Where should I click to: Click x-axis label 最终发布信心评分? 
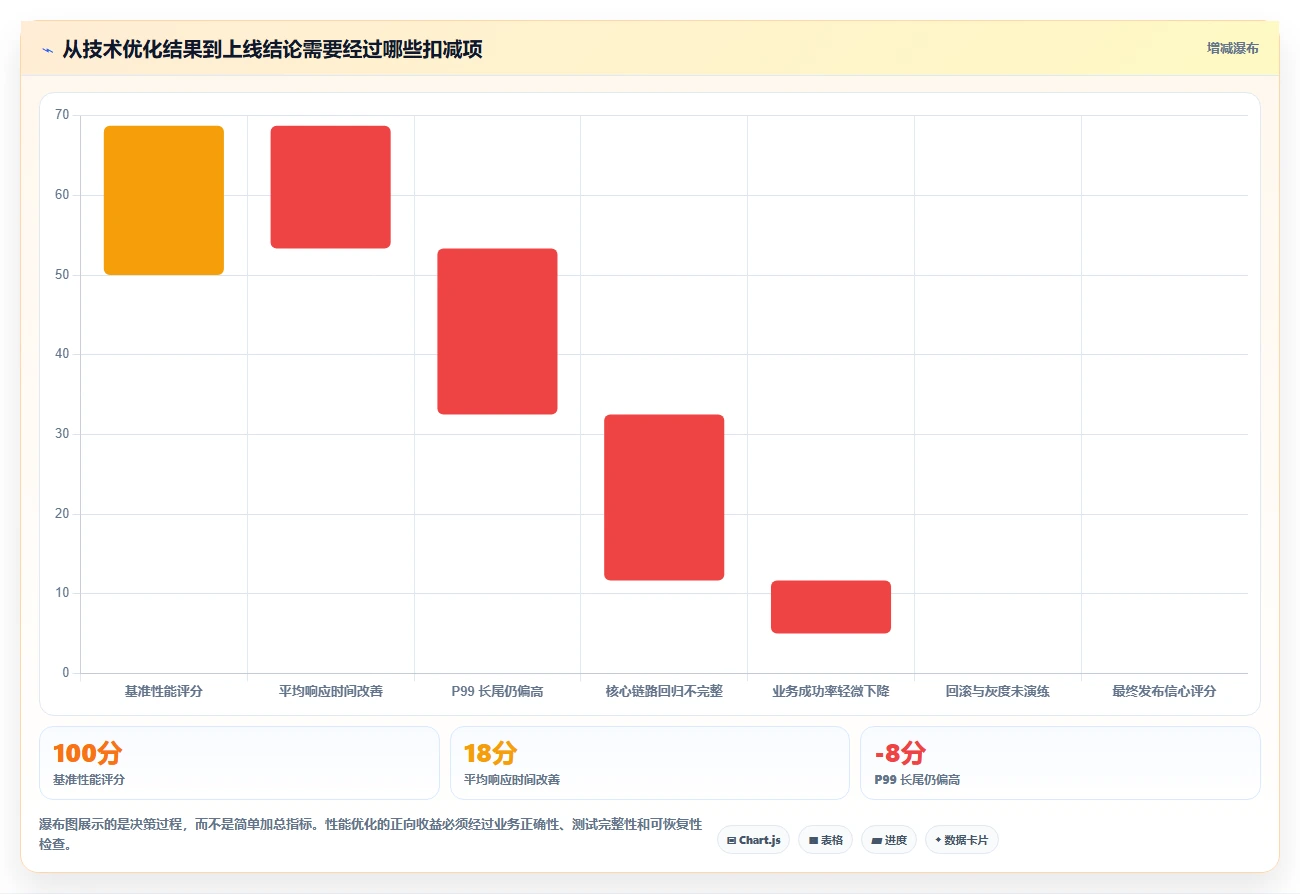(1164, 691)
